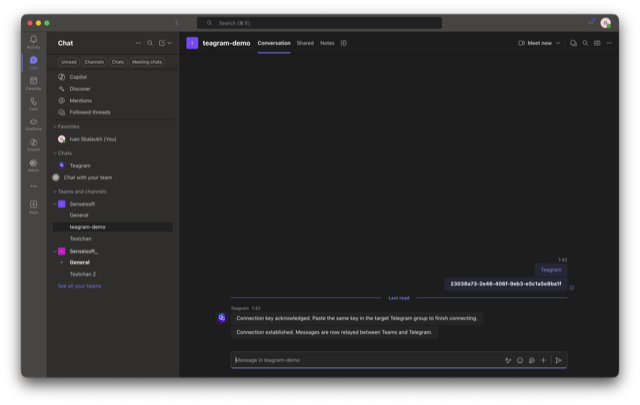
Task: Open the Calendar icon in sidebar
Action: [33, 83]
